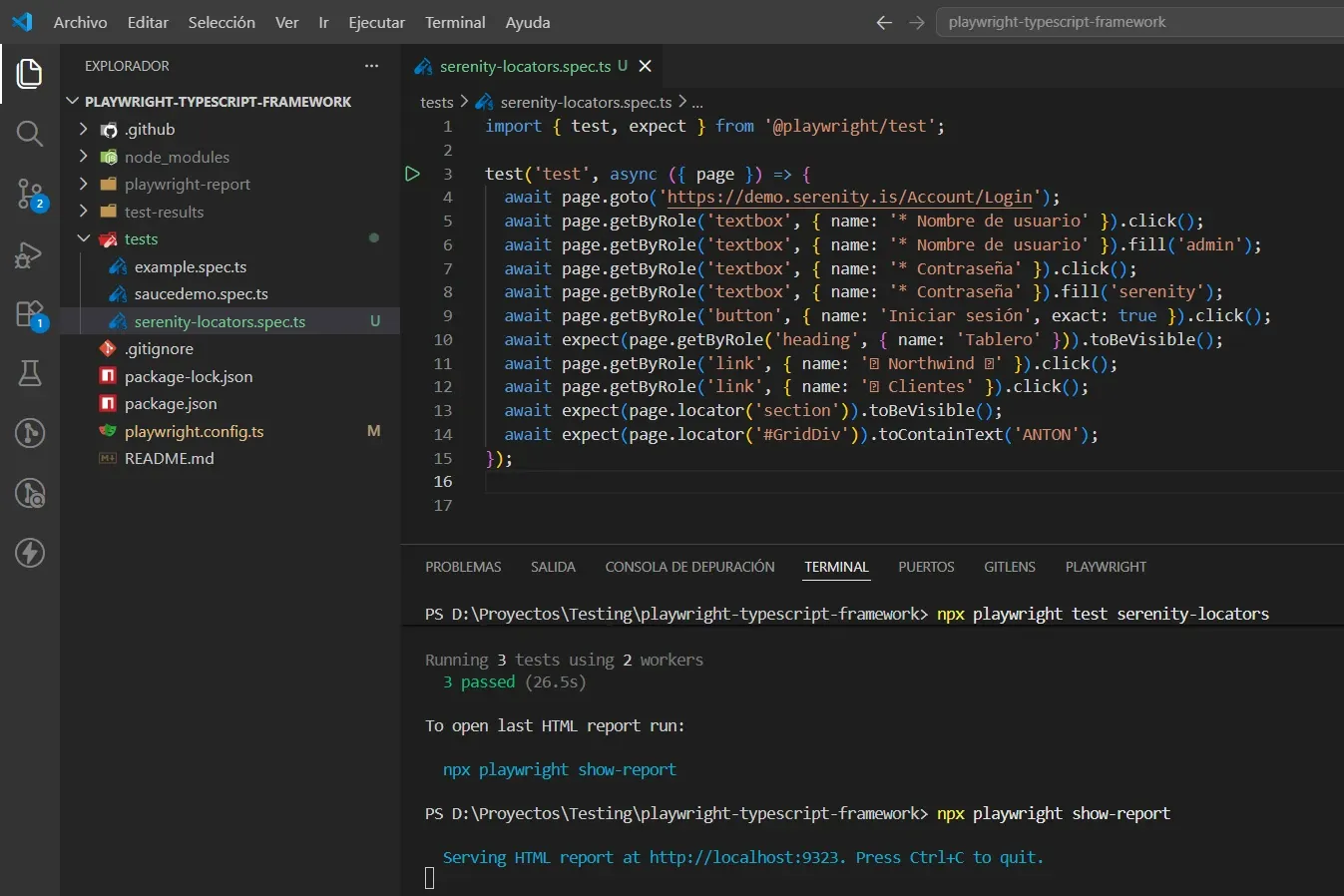This screenshot has height=896, width=1344.
Task: Click the back navigation arrow in the title bar
Action: click(x=883, y=22)
